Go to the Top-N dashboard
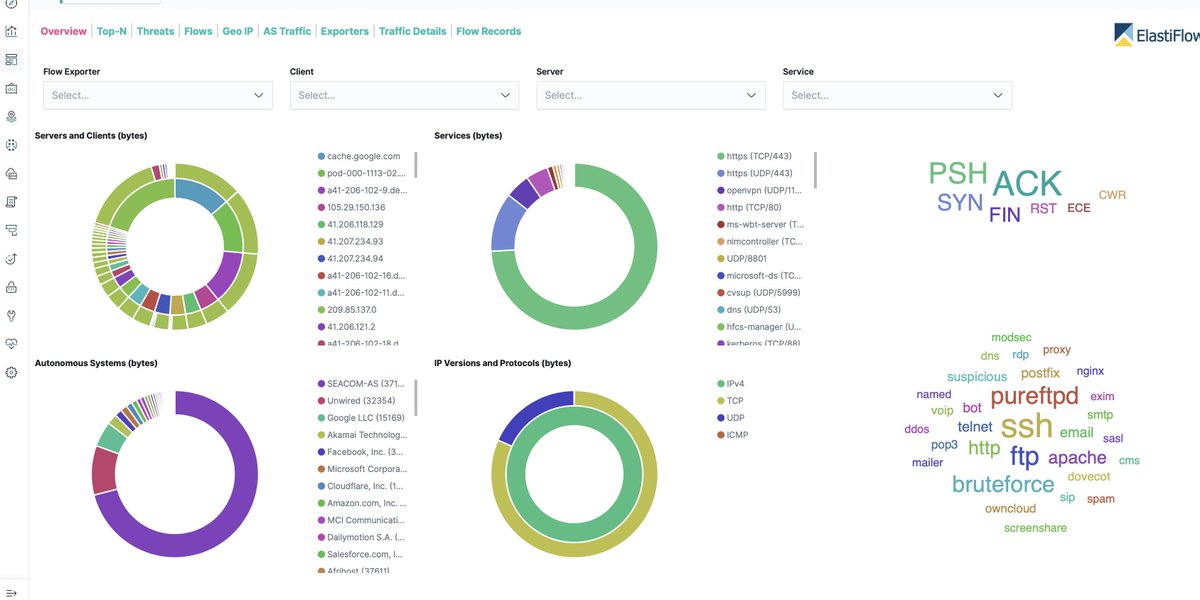Screen dimensions: 1200x600 click(111, 31)
